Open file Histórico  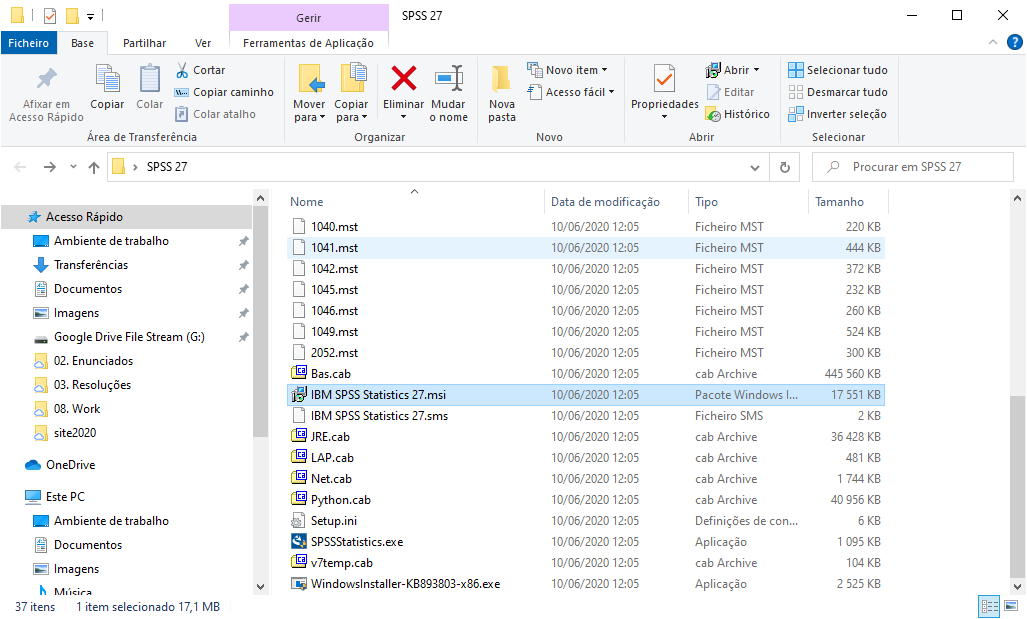(738, 114)
